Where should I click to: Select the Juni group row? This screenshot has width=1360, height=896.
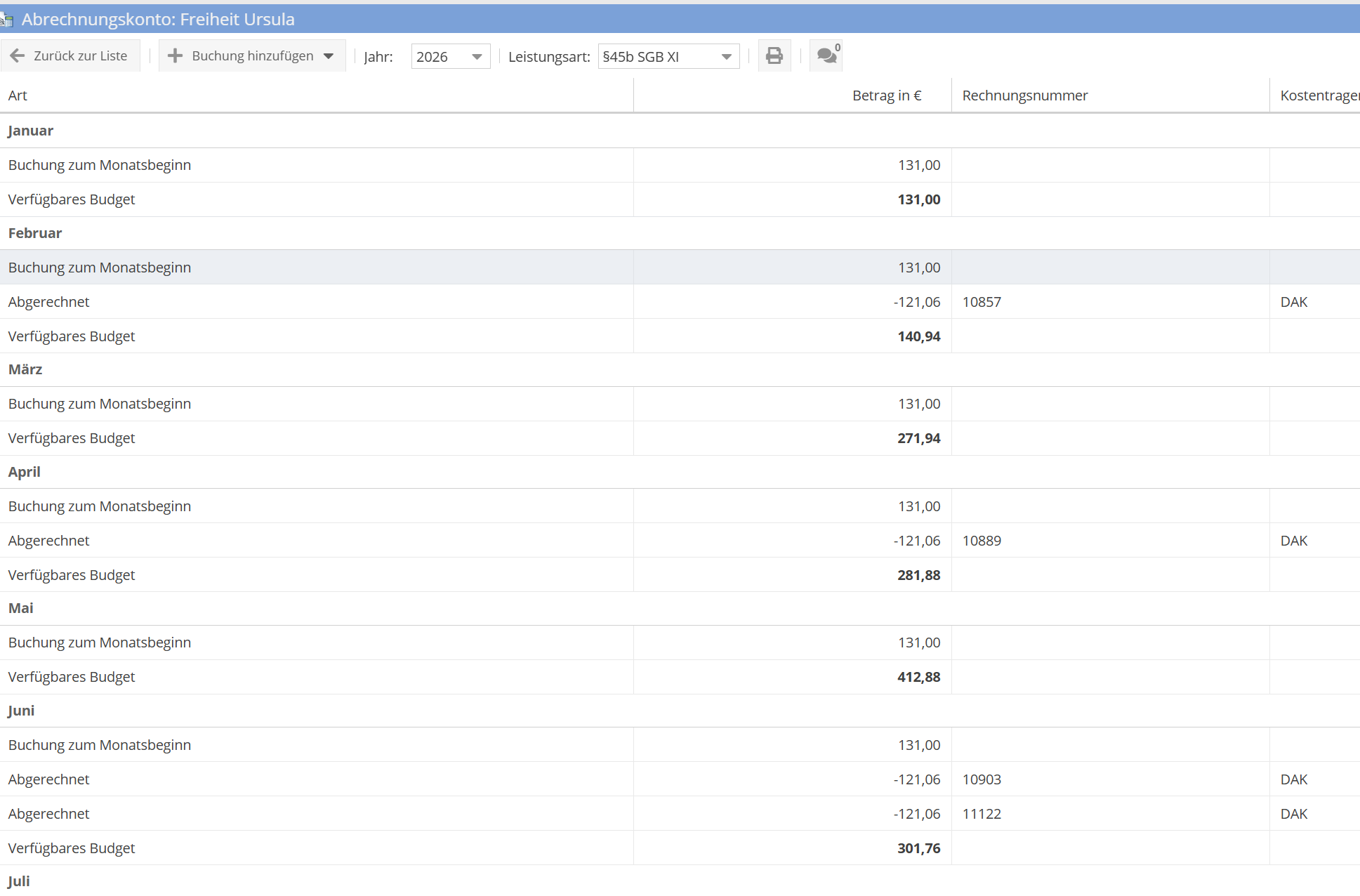point(680,711)
